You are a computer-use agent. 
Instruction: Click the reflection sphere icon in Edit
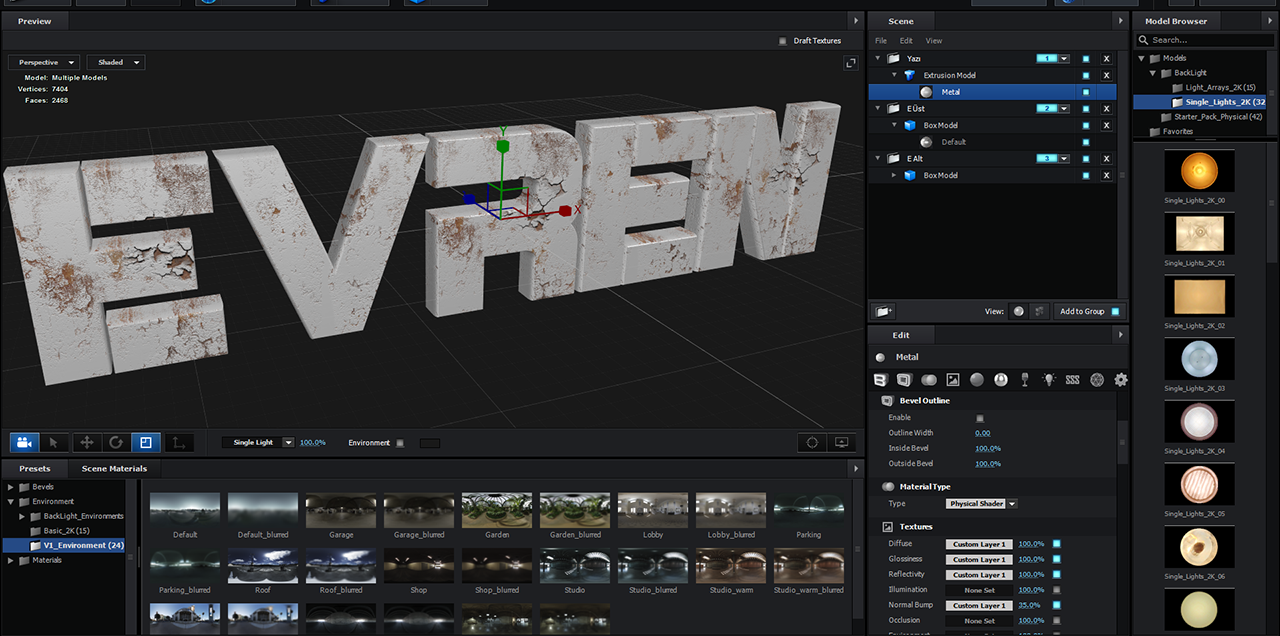click(1001, 380)
